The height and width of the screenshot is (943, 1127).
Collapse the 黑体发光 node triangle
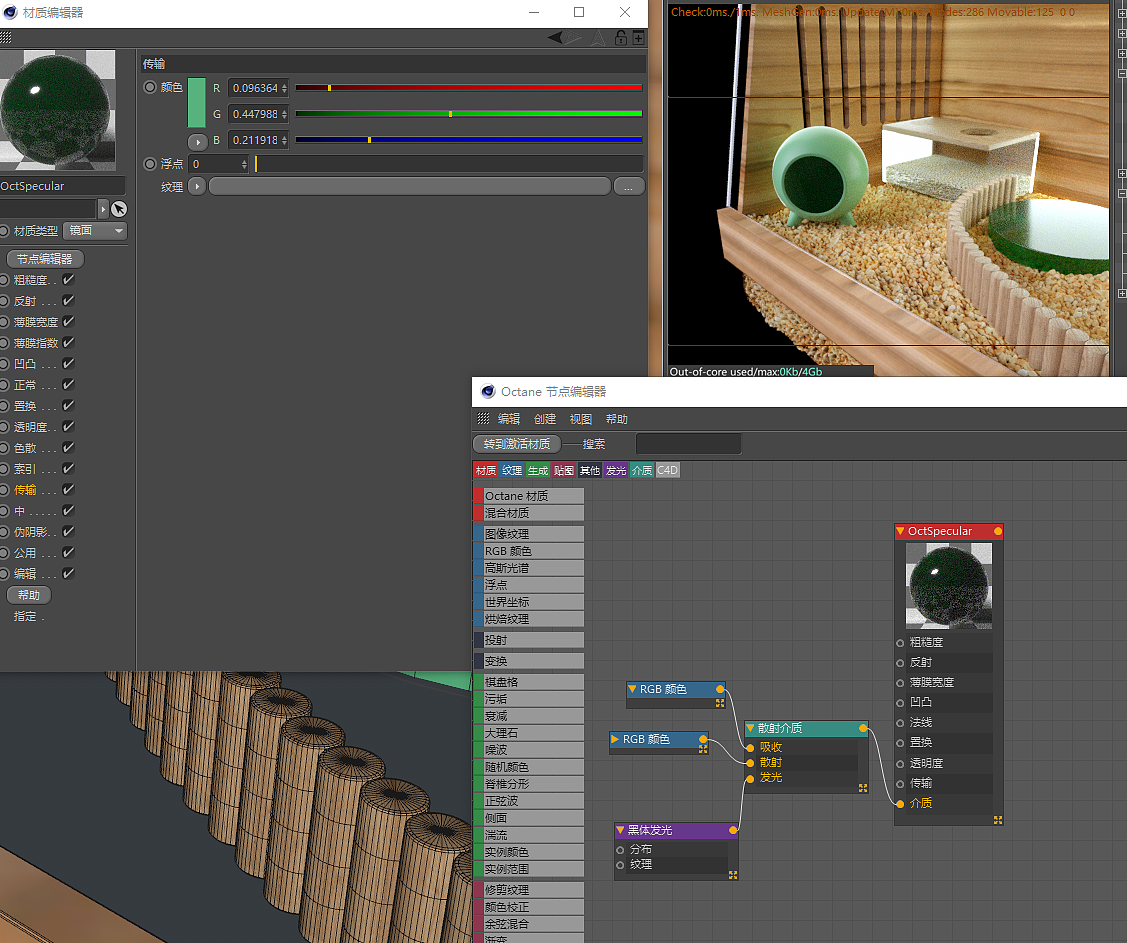(620, 830)
